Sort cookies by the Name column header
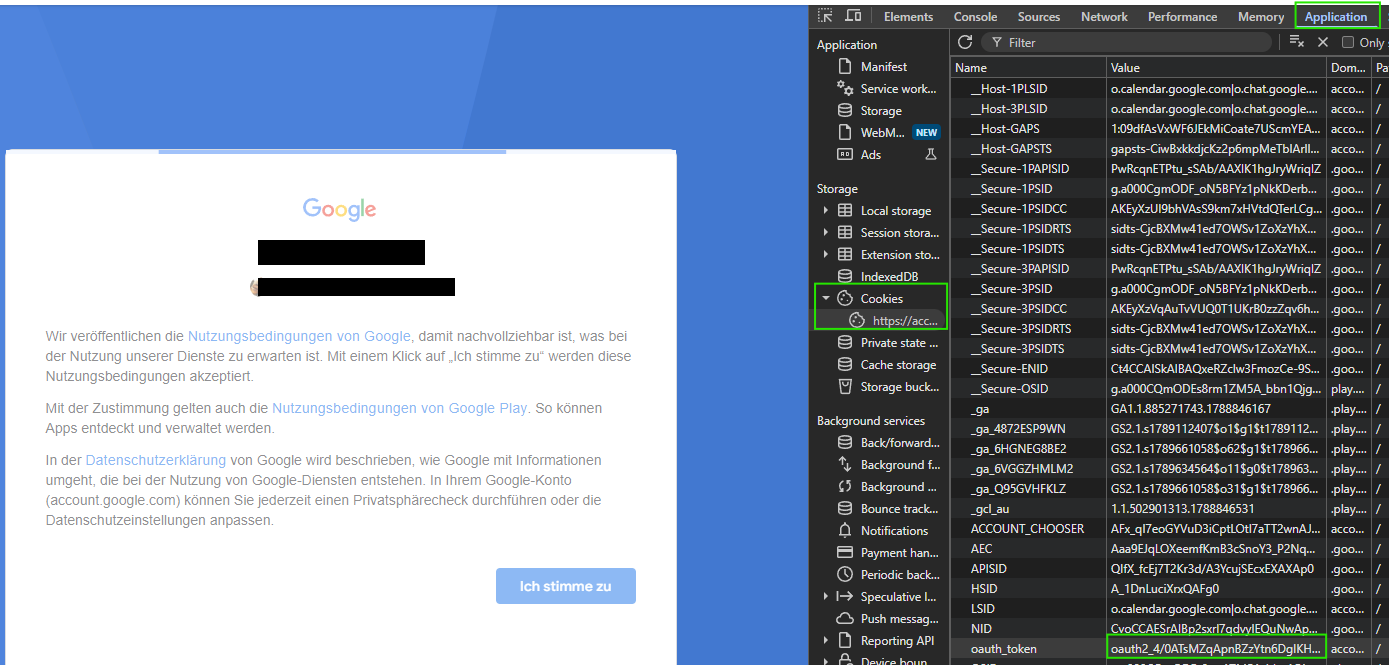Image resolution: width=1389 pixels, height=665 pixels. click(1028, 68)
